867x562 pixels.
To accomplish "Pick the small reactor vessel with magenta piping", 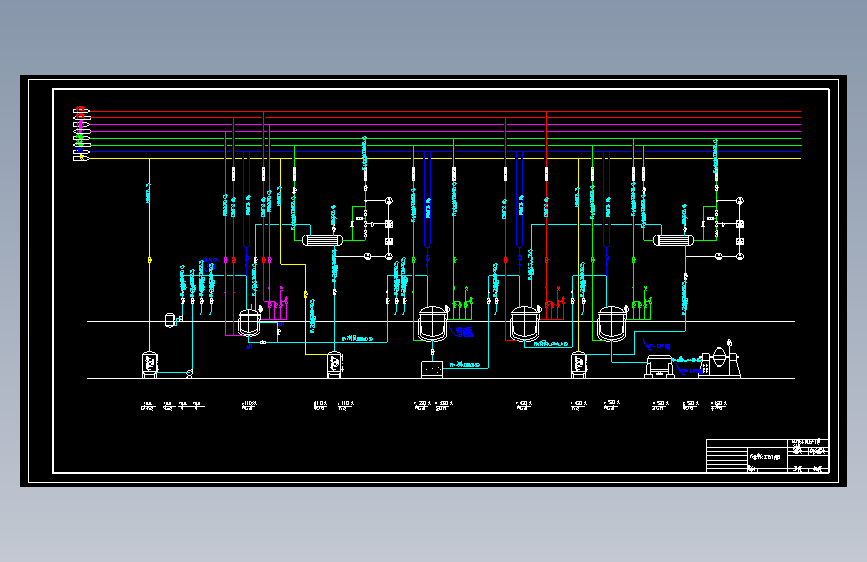I will coord(249,322).
